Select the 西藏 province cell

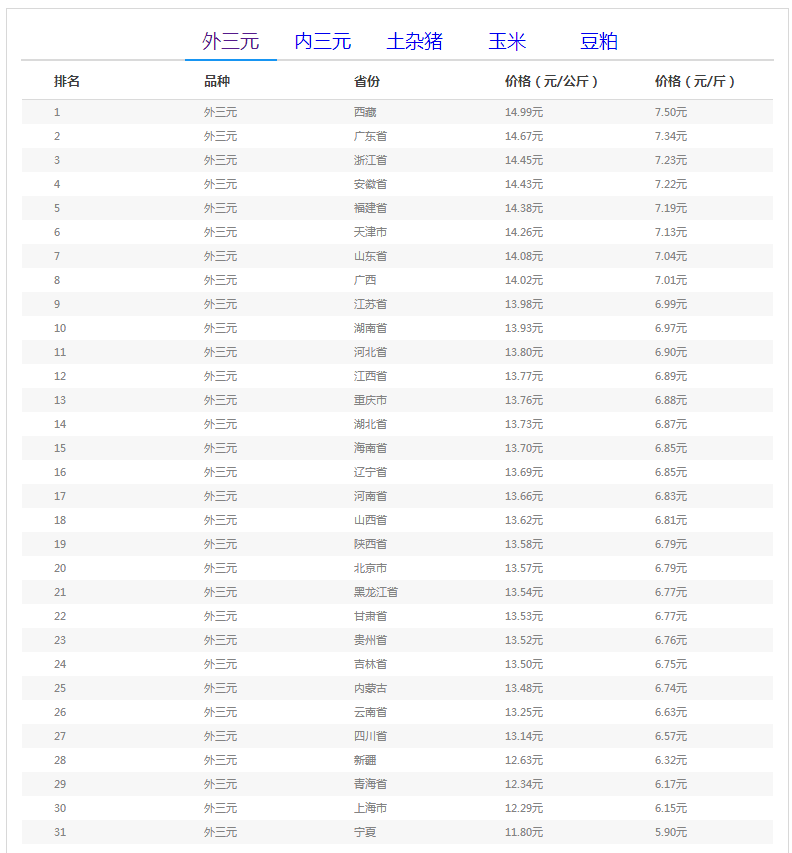[365, 112]
